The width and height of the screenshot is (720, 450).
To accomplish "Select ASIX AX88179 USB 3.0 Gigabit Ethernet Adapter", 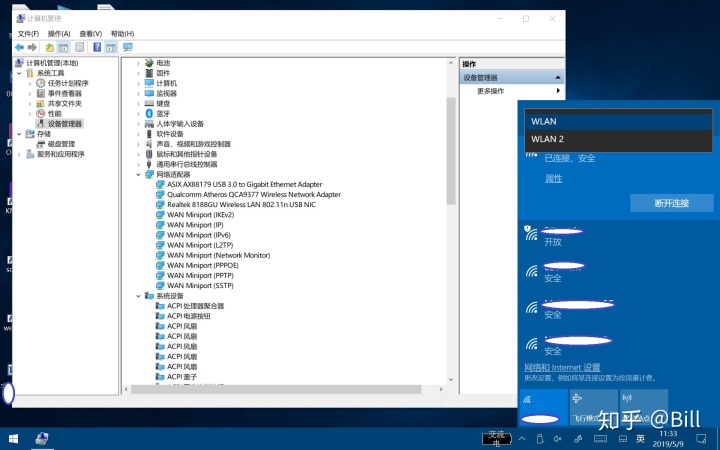I will 244,184.
